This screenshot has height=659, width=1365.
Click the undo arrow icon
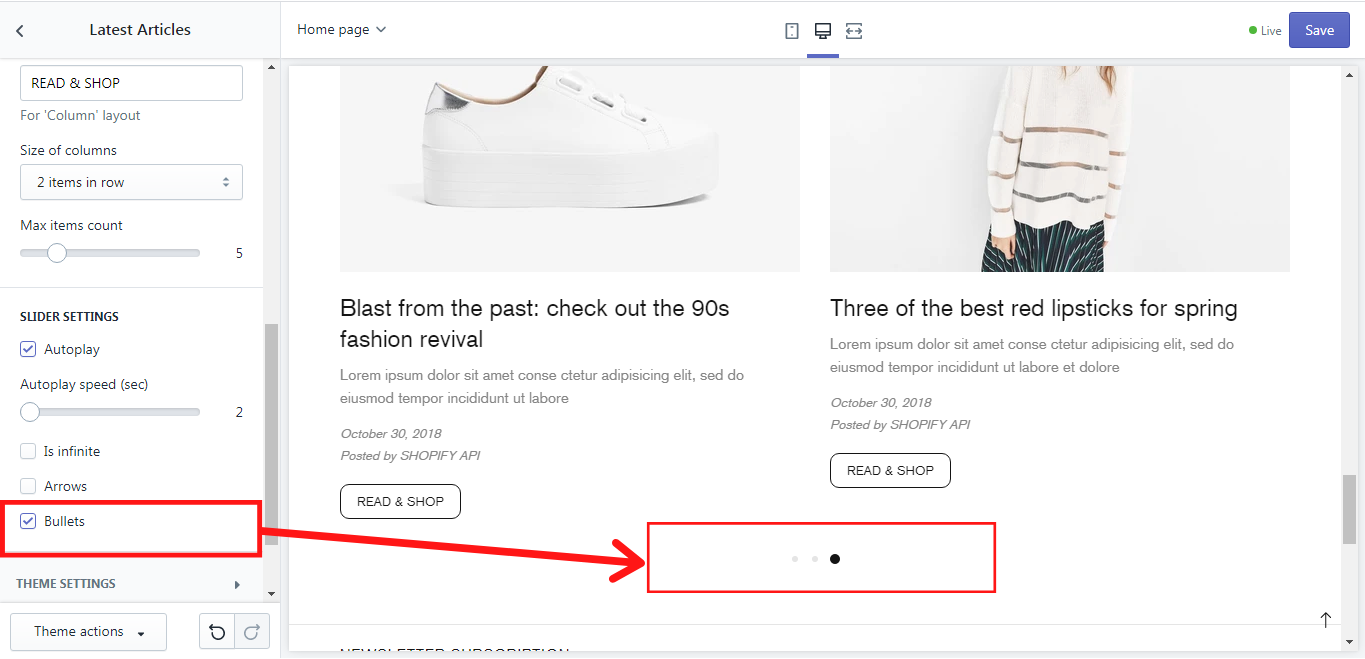tap(217, 632)
